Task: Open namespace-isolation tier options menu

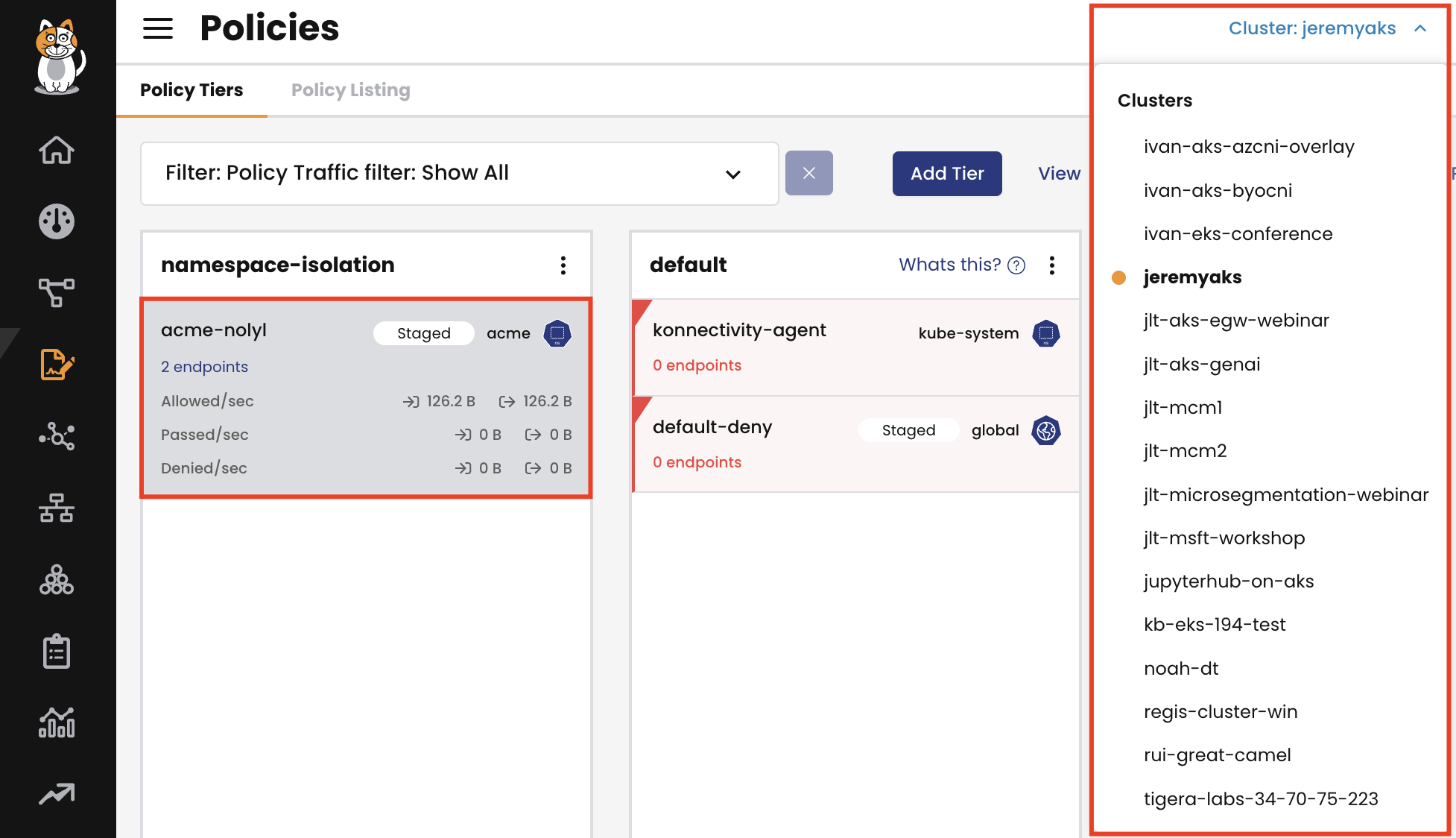Action: [x=563, y=265]
